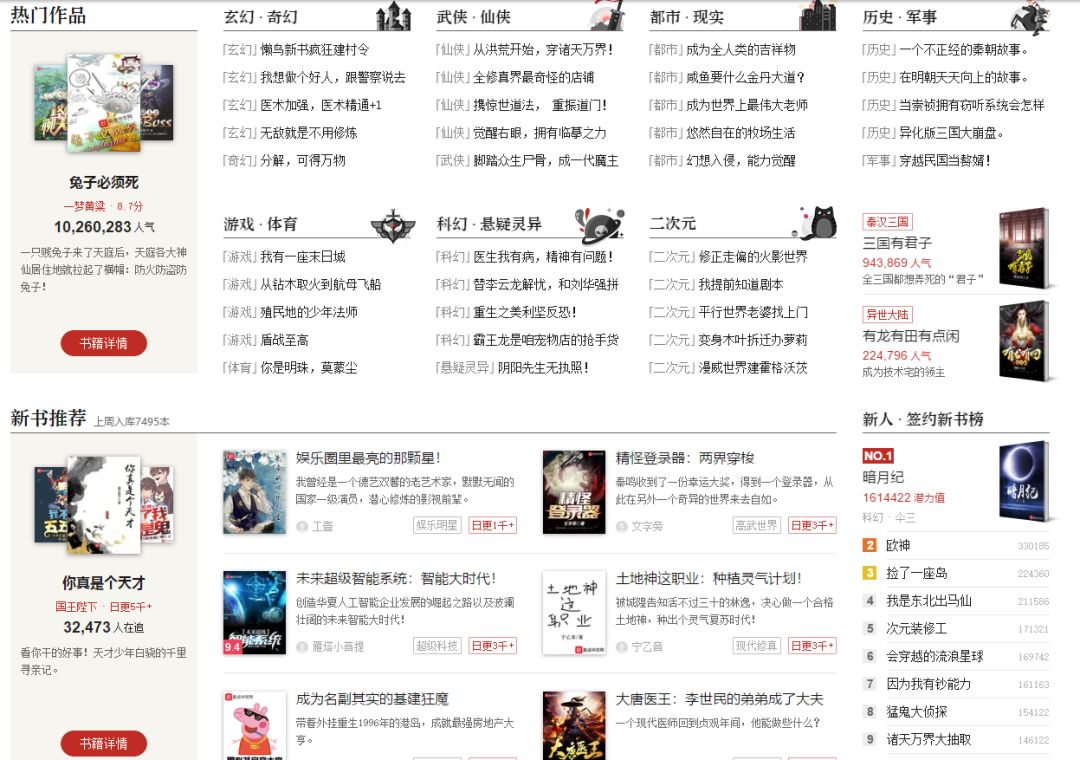The height and width of the screenshot is (760, 1080).
Task: Open 书籍详情 button under 兔子必须死
Action: click(104, 343)
